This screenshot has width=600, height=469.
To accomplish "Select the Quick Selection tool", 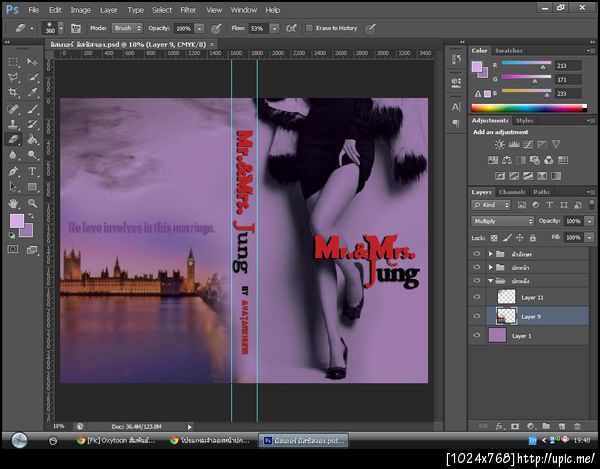I will (x=33, y=78).
